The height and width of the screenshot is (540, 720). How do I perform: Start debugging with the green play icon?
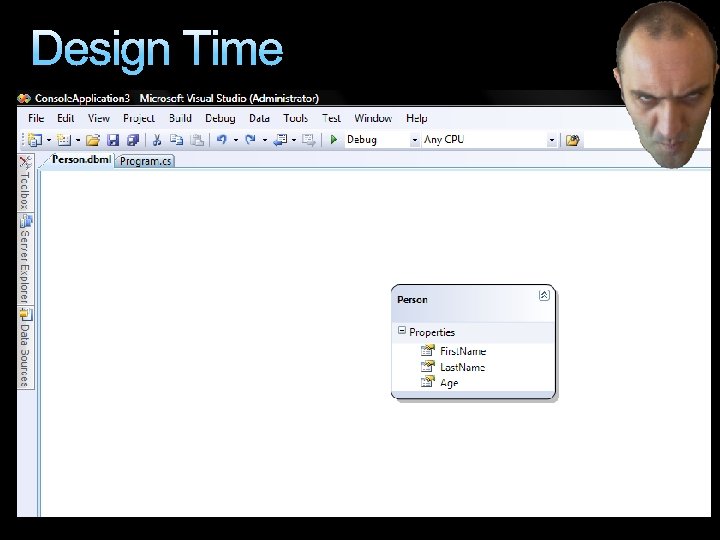pos(334,139)
